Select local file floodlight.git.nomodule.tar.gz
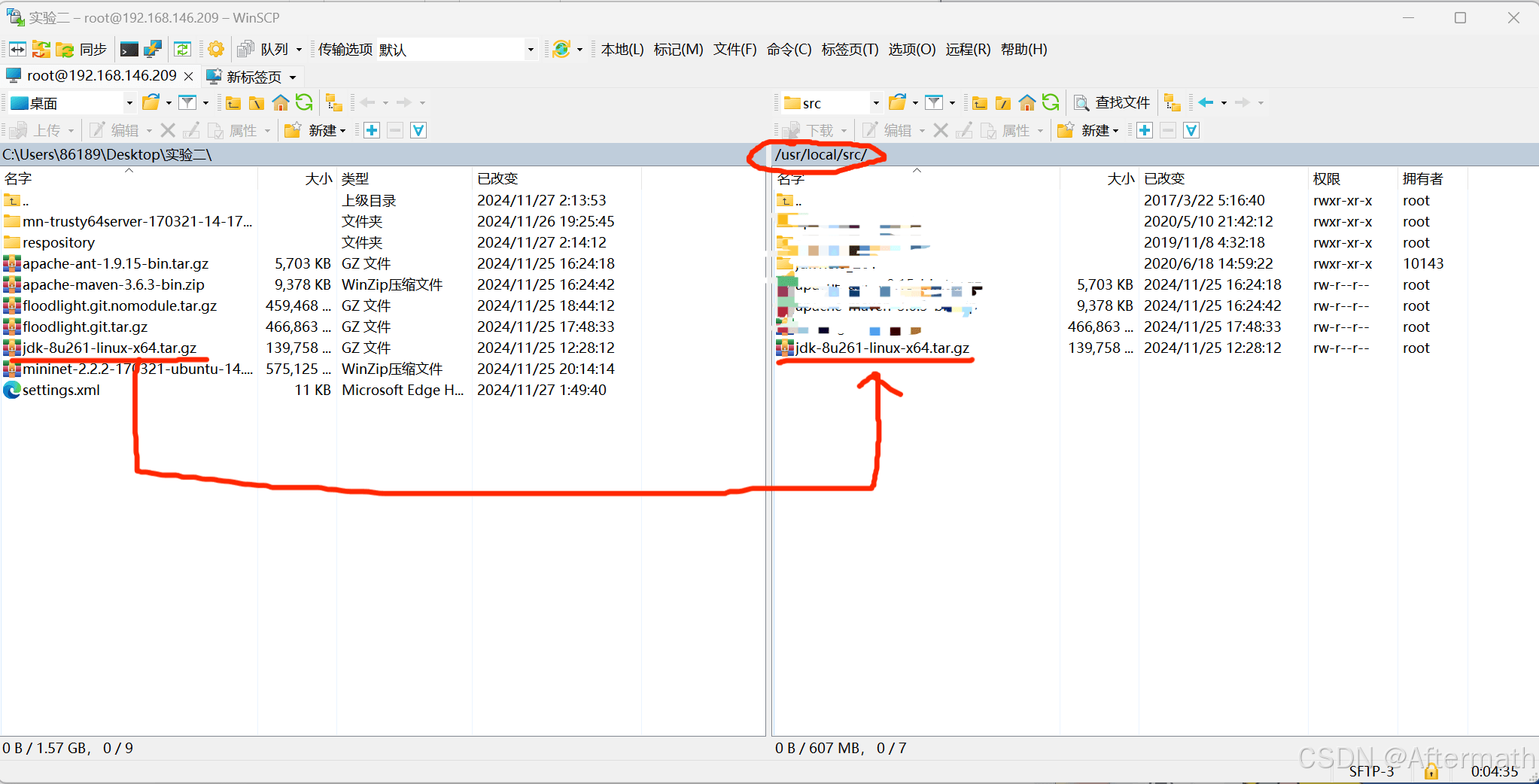Screen dimensions: 1539x784 point(119,305)
